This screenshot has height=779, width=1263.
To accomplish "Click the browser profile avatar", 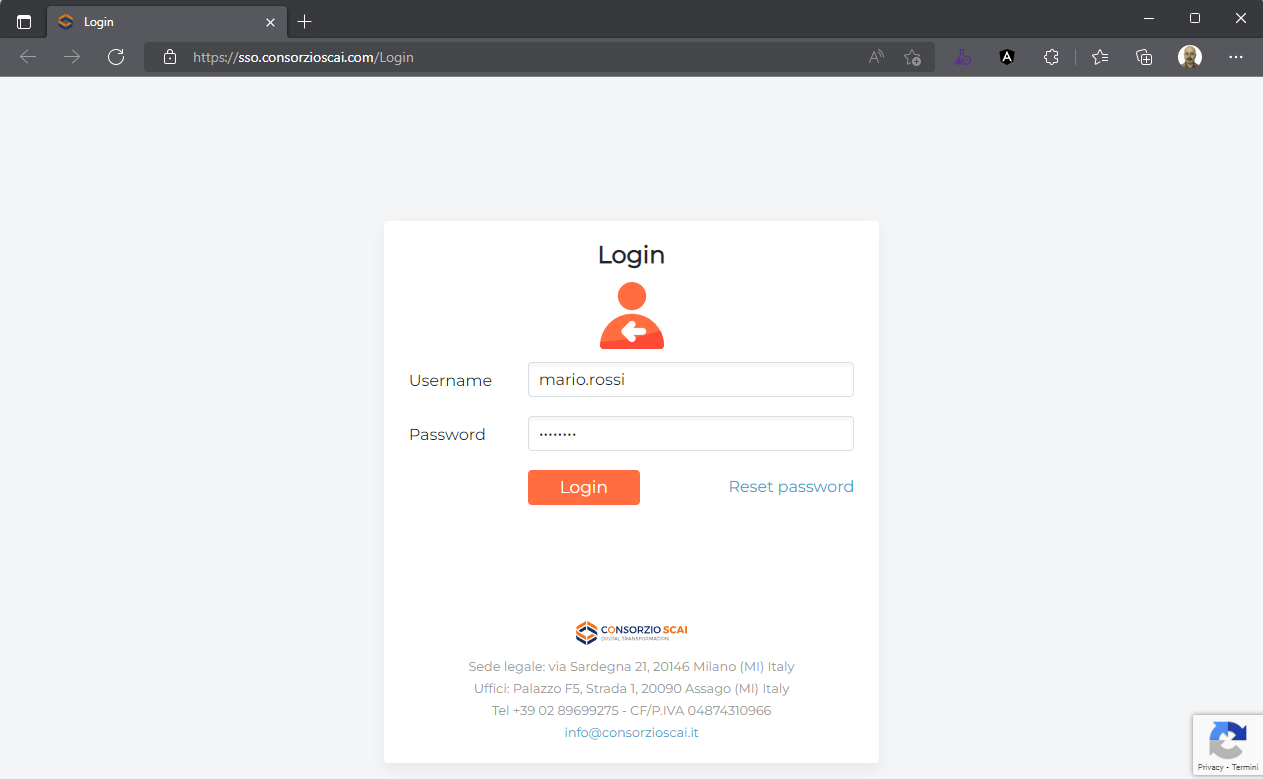I will (x=1189, y=57).
